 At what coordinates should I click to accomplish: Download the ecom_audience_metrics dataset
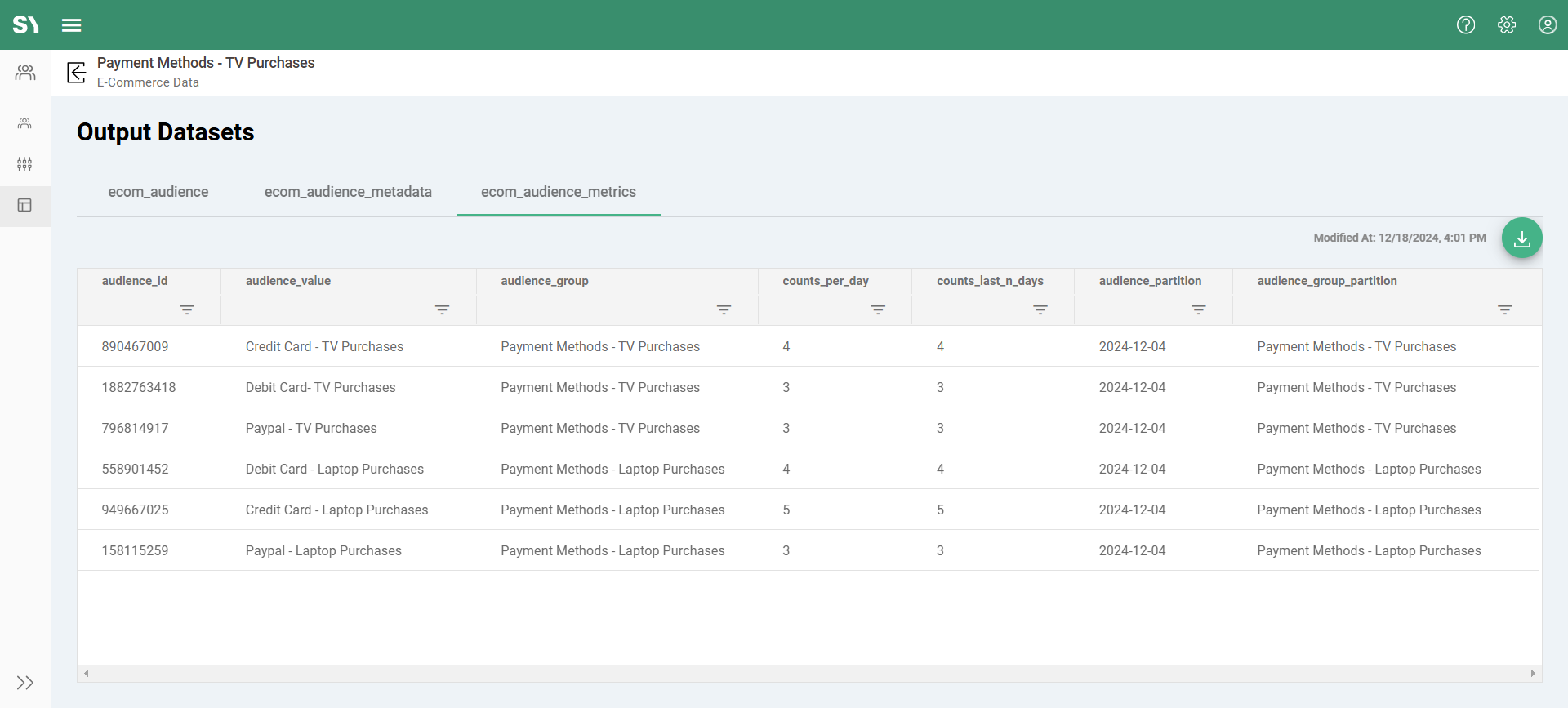[1521, 238]
